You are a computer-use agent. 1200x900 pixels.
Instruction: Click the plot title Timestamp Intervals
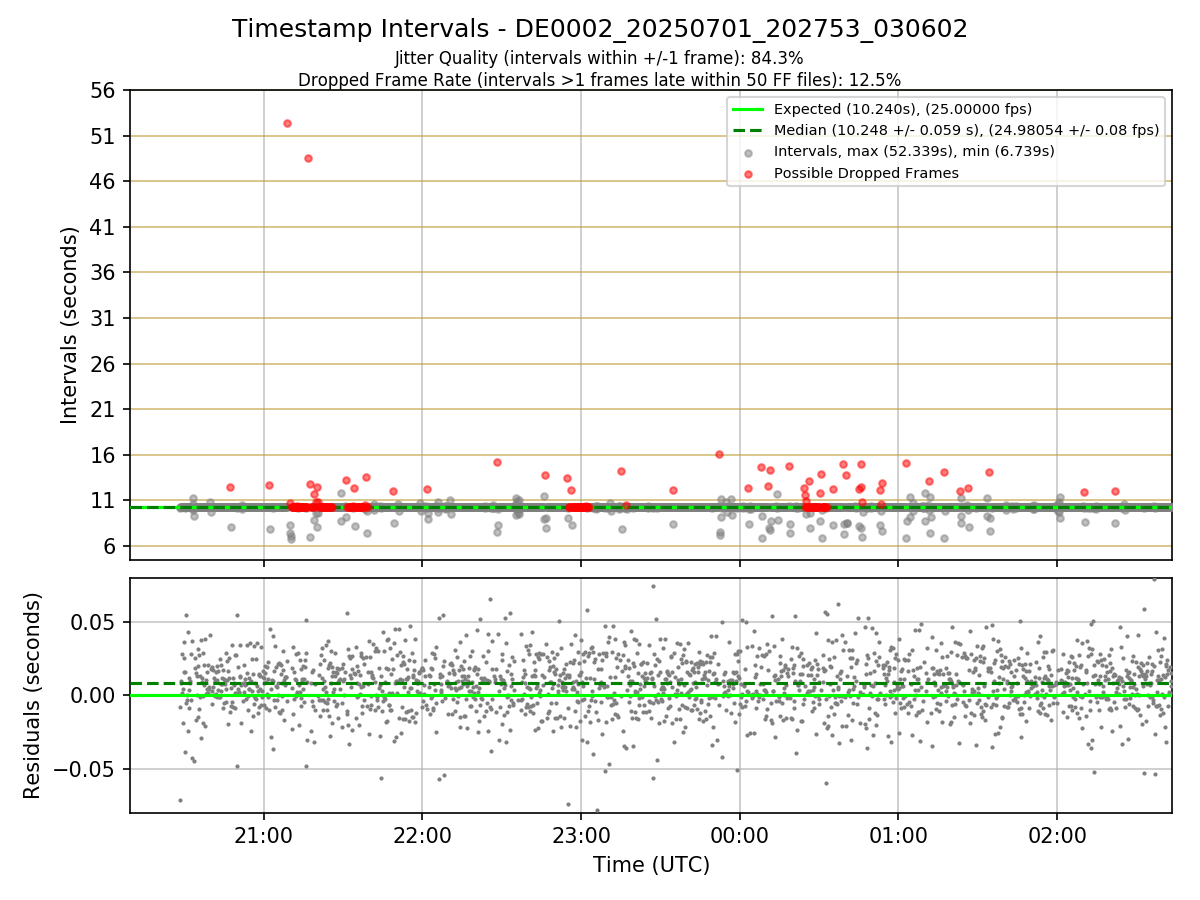(x=600, y=29)
